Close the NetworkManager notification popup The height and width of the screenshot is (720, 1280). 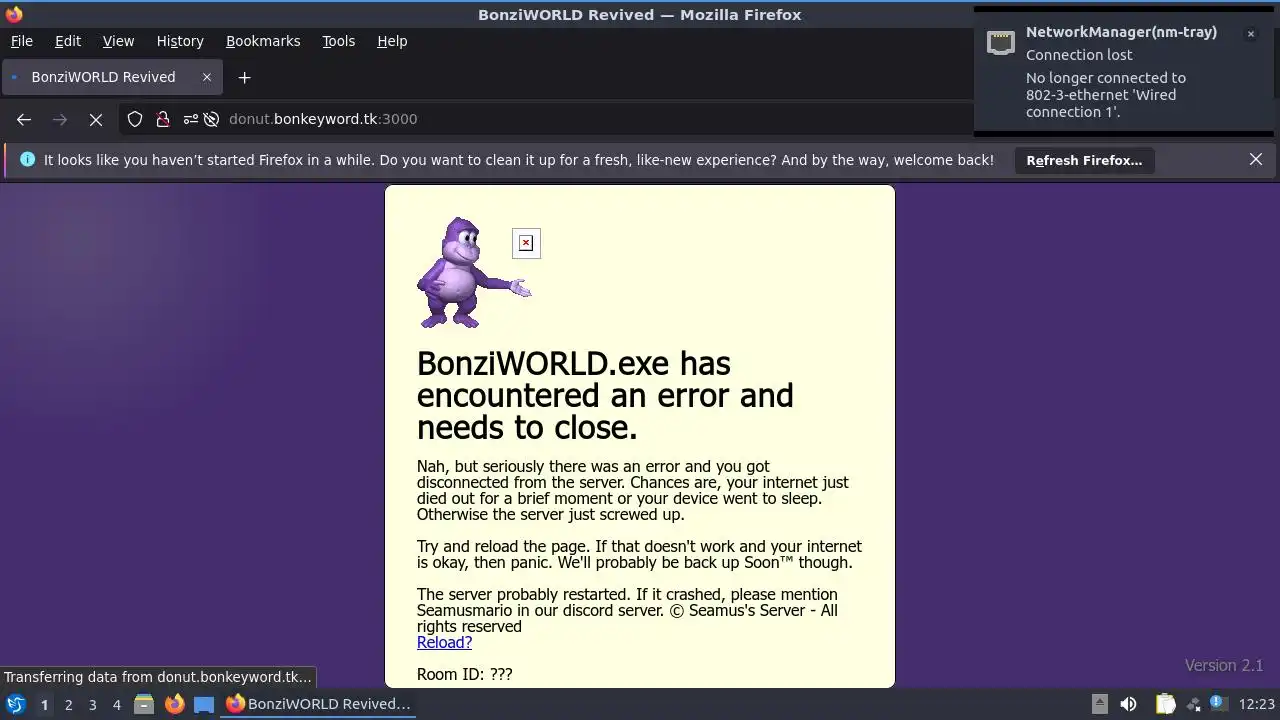point(1250,34)
